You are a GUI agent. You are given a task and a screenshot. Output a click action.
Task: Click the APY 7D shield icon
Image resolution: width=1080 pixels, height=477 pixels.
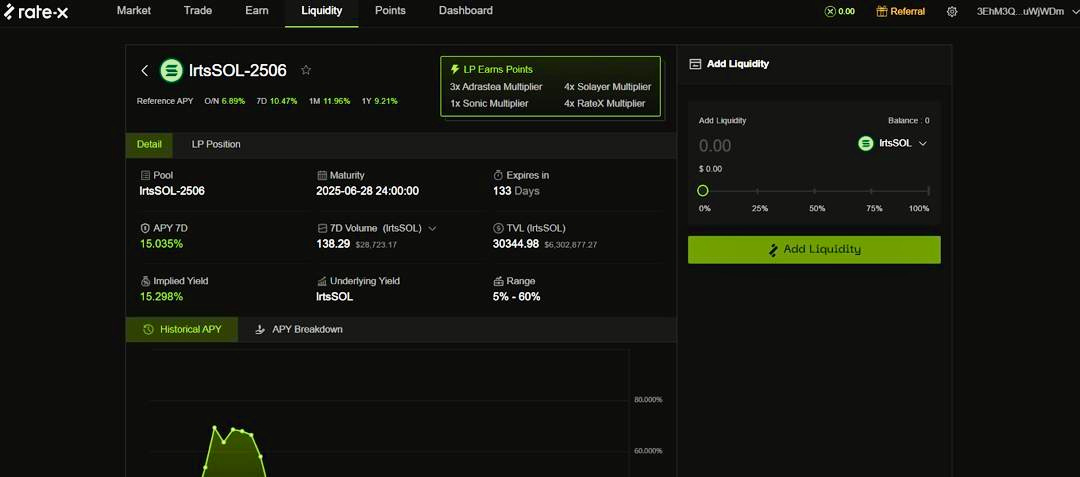pos(145,228)
